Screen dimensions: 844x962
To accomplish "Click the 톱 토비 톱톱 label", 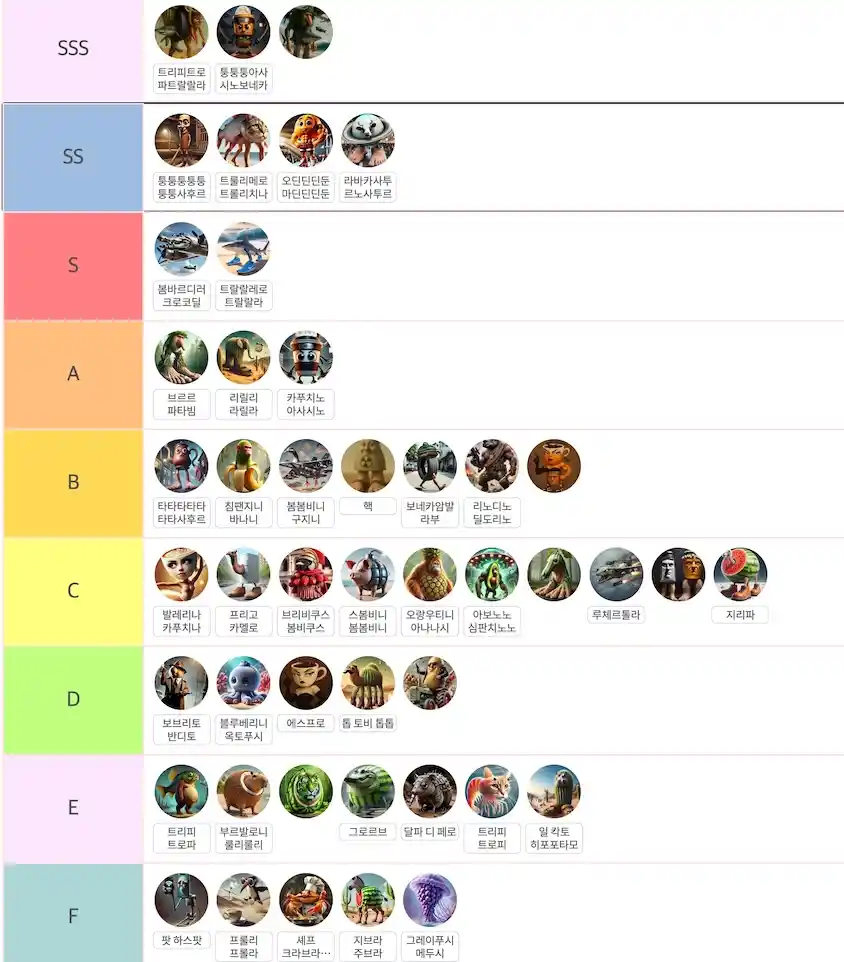I will [367, 723].
